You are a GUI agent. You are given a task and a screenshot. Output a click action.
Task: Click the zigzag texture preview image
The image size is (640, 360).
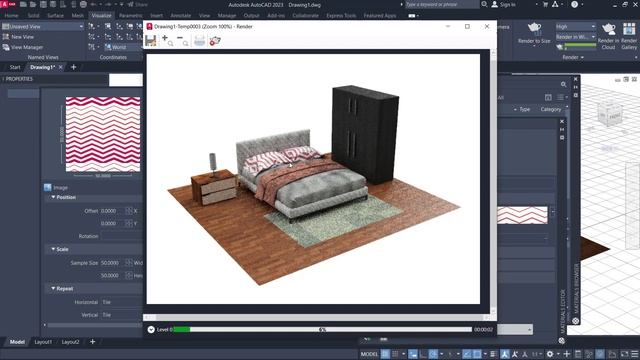(103, 134)
